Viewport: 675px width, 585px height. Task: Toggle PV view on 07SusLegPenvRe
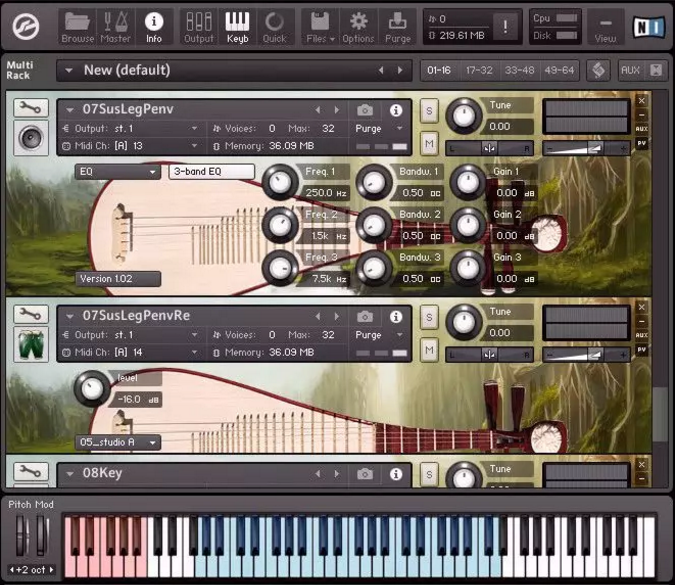coord(641,350)
